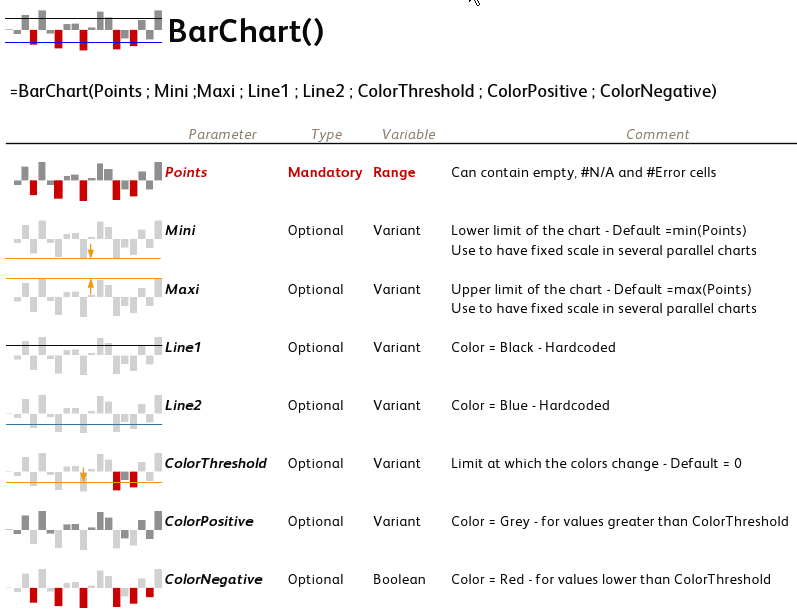
Task: Click the BarChart() title chart thumbnail
Action: [84, 30]
